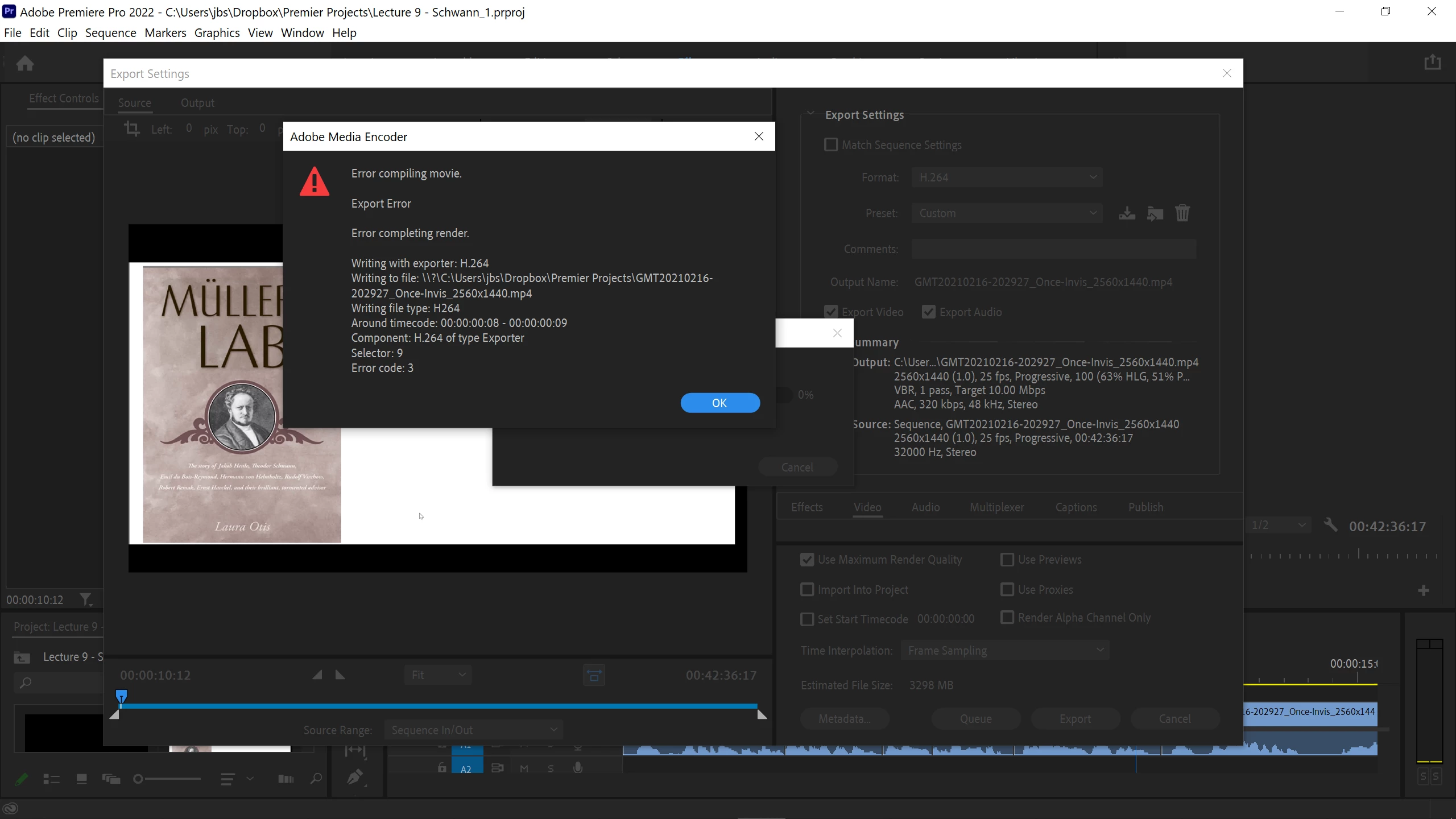The height and width of the screenshot is (819, 1456).
Task: Open the Format H.264 dropdown
Action: coord(1007,177)
